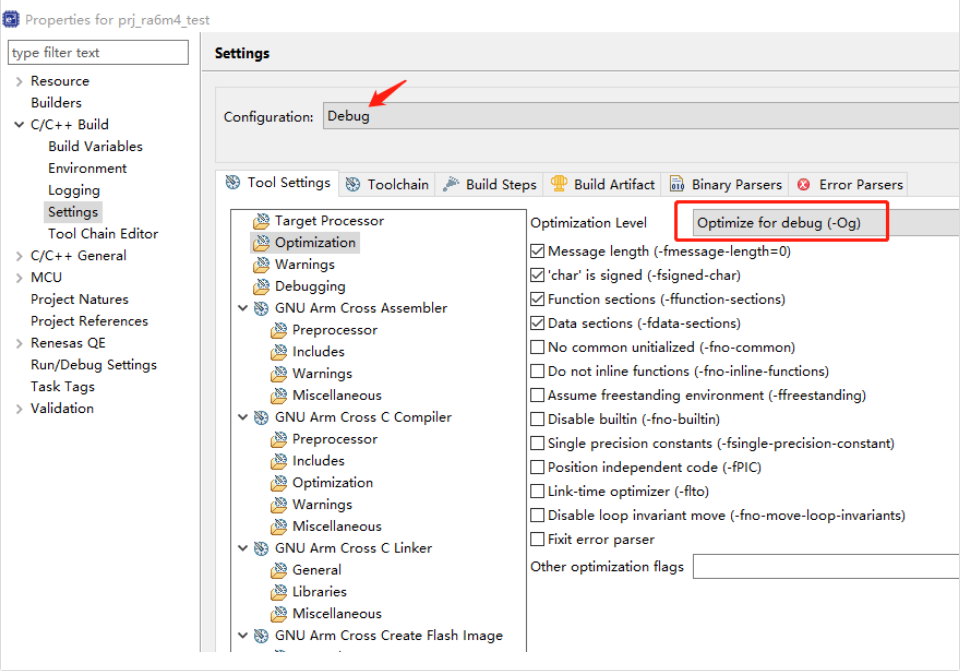The width and height of the screenshot is (960, 671).
Task: Click the C Compiler Optimization icon
Action: tap(279, 482)
